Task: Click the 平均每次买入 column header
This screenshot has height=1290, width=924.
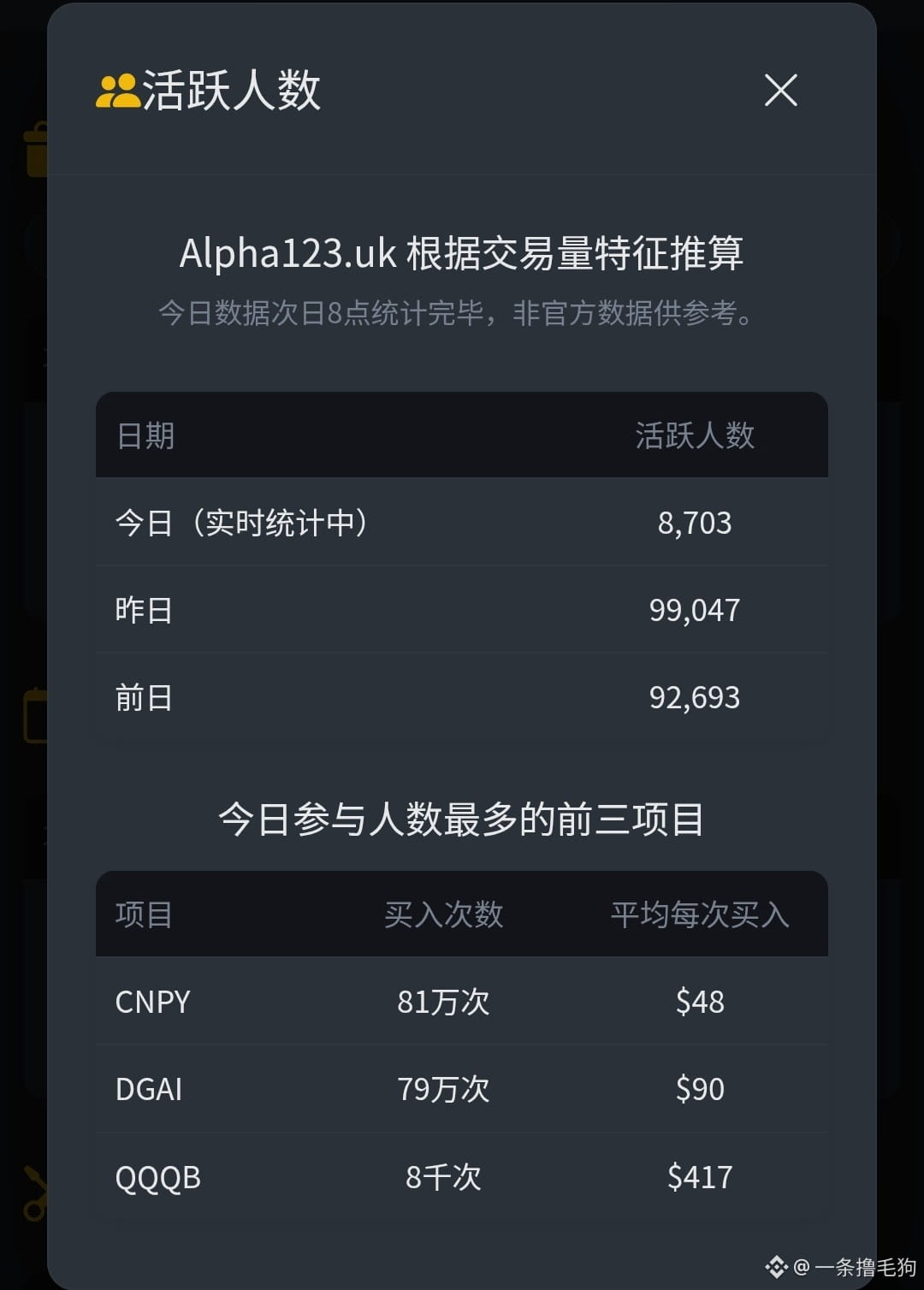Action: pyautogui.click(x=700, y=914)
